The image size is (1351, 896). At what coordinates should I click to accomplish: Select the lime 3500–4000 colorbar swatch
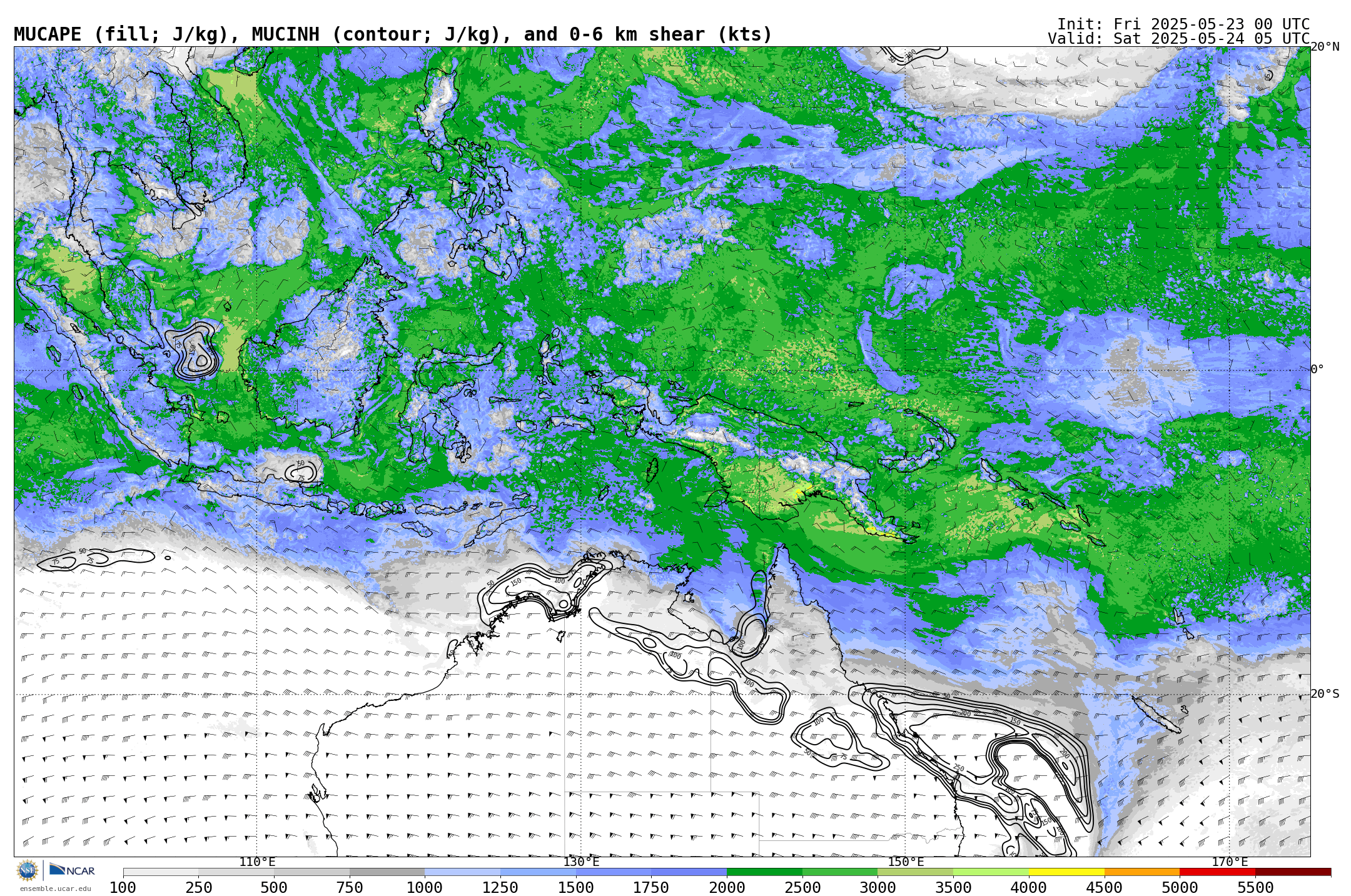tap(991, 872)
